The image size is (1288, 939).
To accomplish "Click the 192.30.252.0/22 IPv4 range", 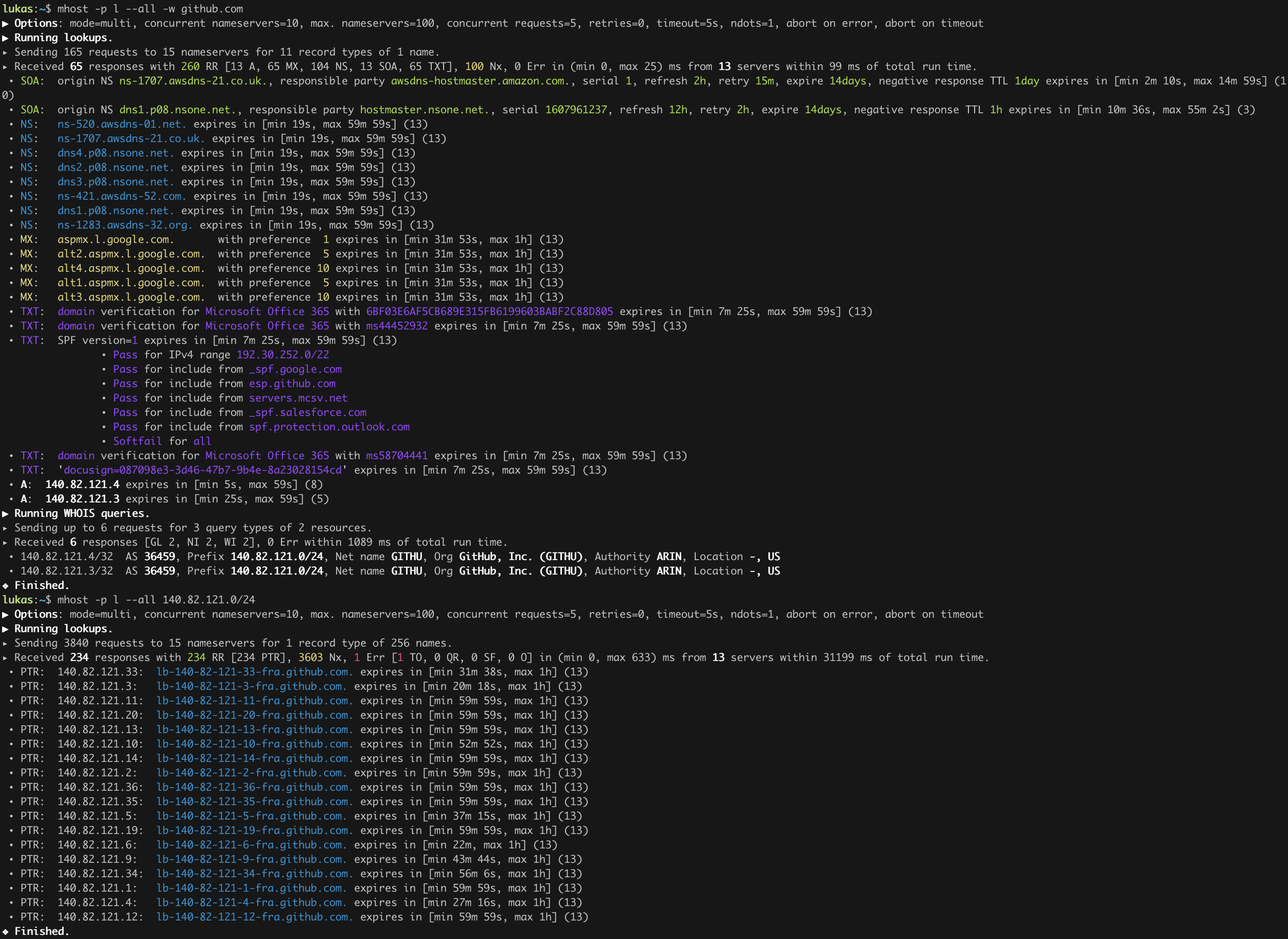I will [x=283, y=355].
